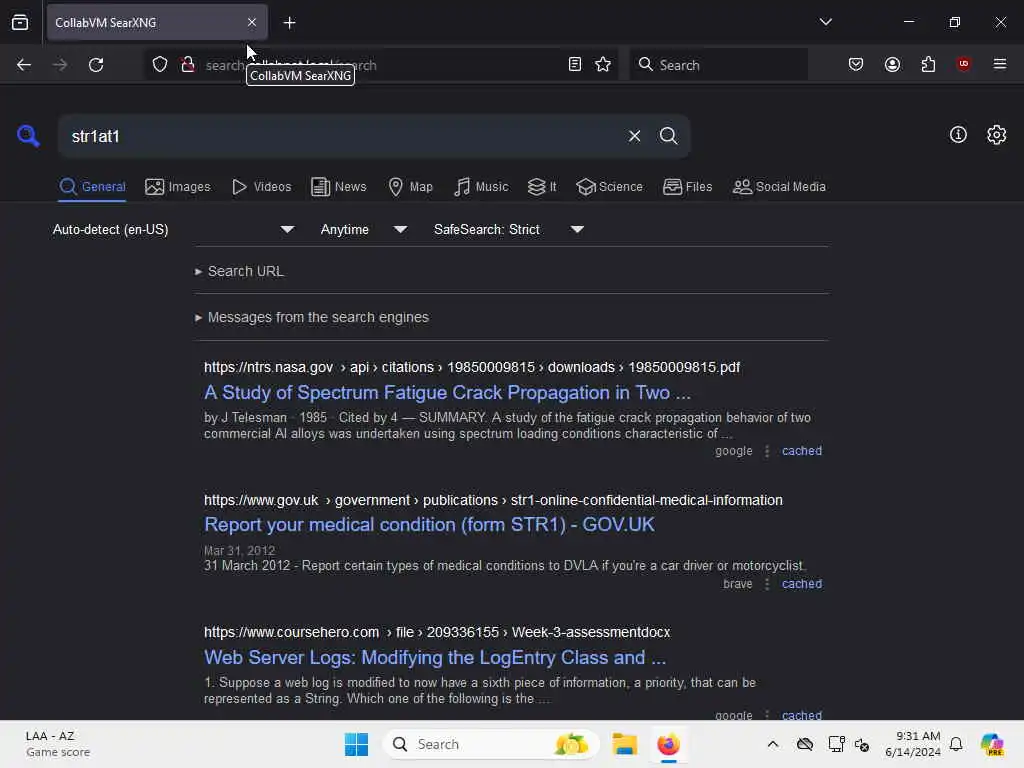Select the General search tab

92,187
